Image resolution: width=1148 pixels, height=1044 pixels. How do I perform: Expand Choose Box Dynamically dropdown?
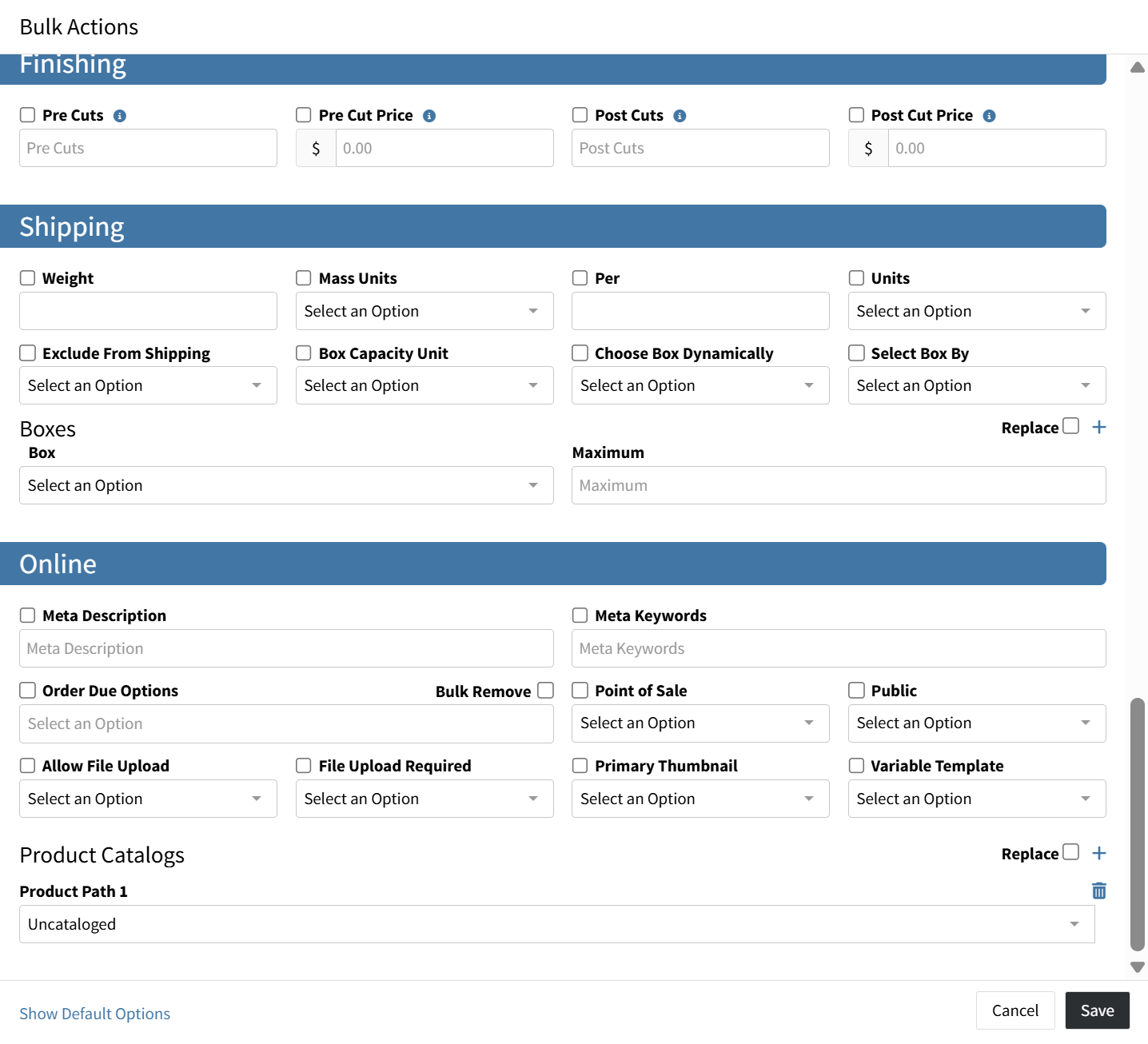pyautogui.click(x=700, y=385)
